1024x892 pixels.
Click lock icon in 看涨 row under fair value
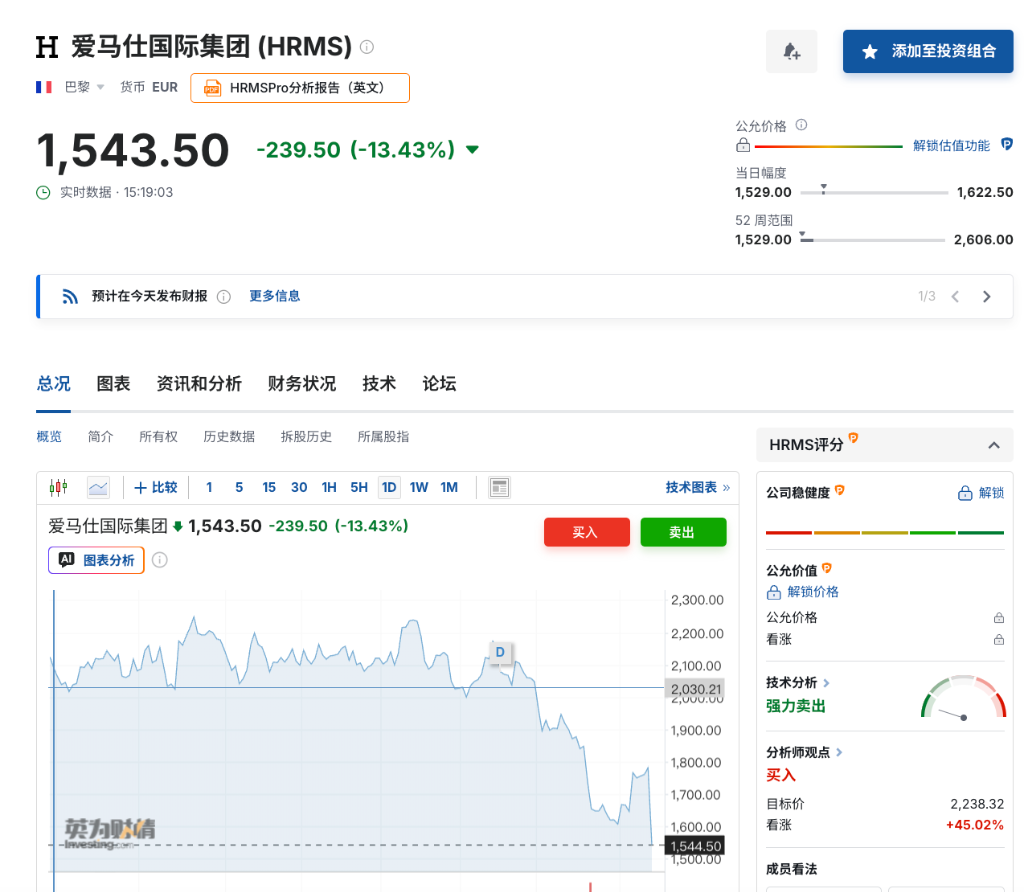point(999,640)
